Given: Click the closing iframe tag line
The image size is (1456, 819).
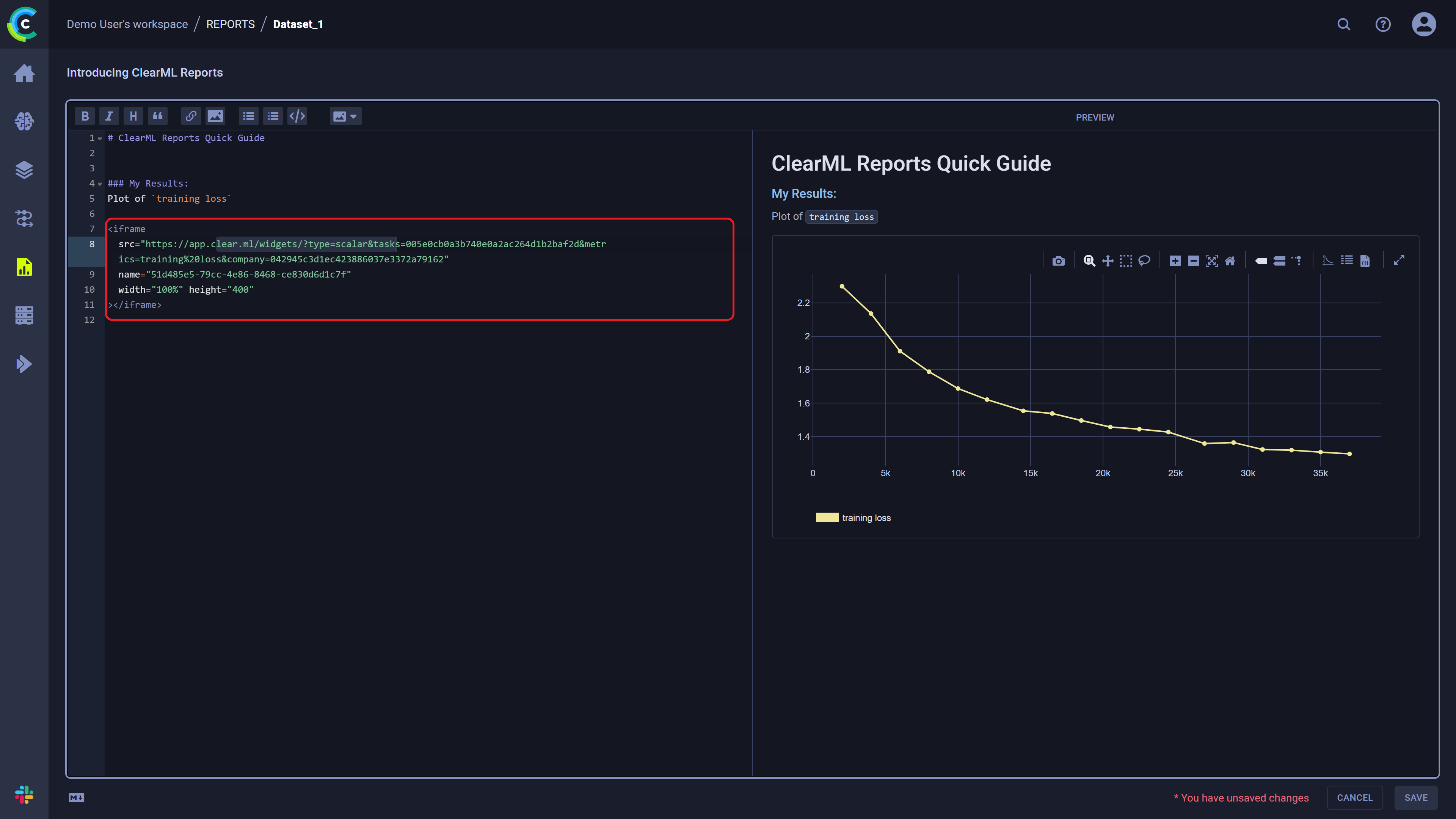Looking at the screenshot, I should (x=135, y=304).
